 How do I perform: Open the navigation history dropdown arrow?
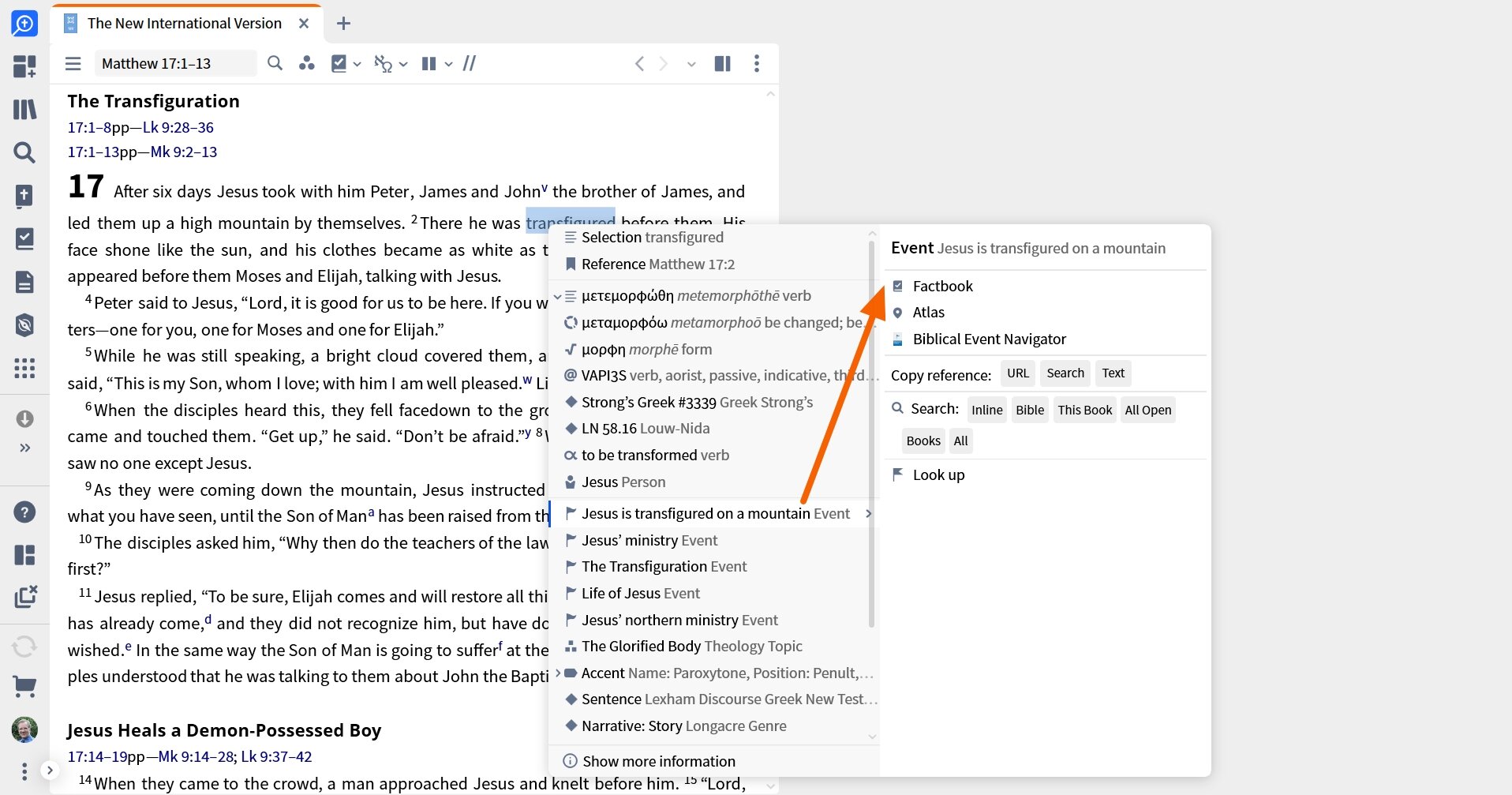pos(691,64)
